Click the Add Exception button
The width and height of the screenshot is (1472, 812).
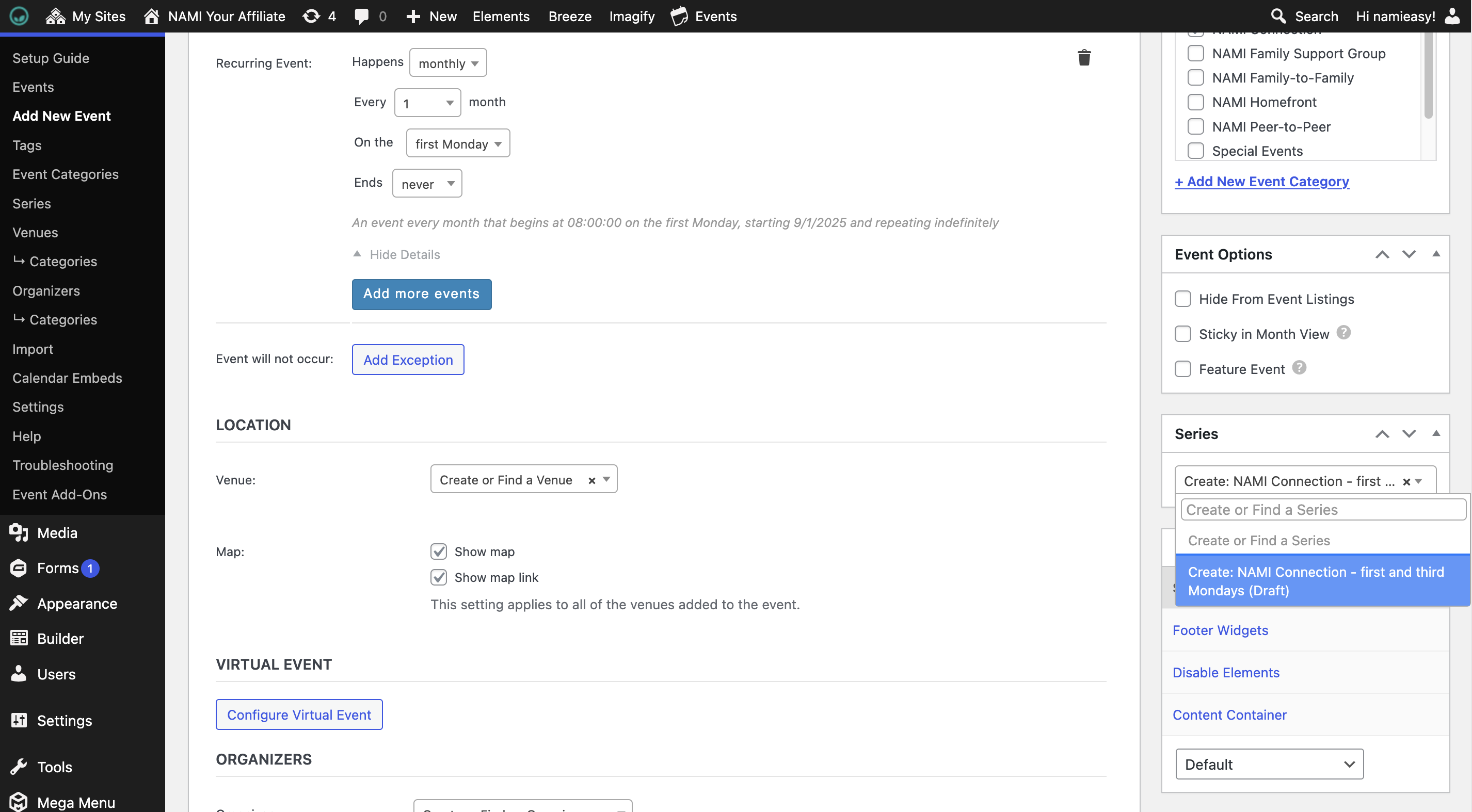point(407,360)
